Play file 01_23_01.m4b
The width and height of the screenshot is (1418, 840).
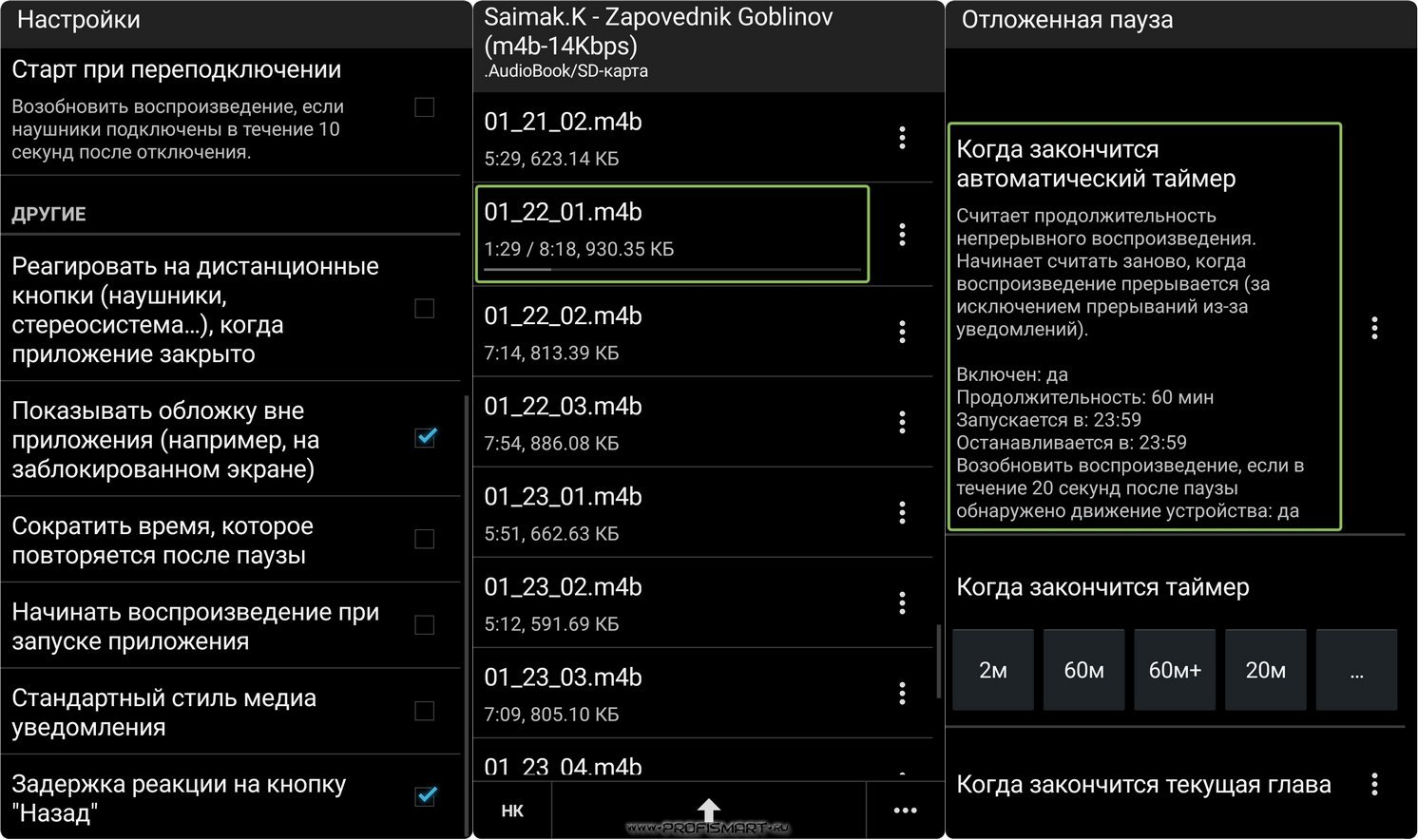point(671,513)
